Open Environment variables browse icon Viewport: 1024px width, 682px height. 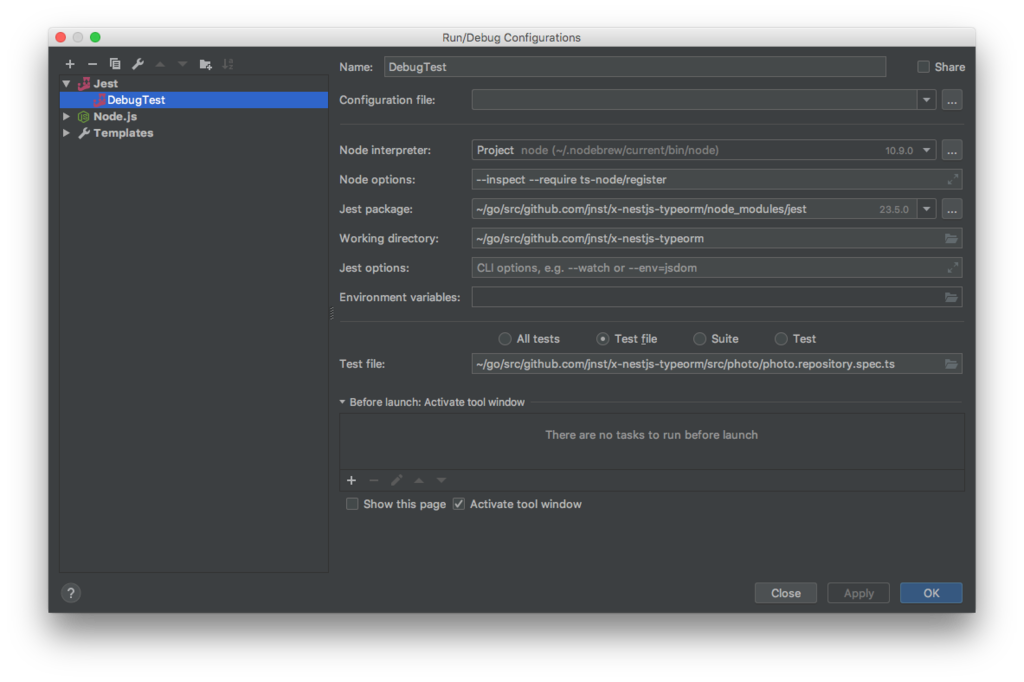coord(951,297)
